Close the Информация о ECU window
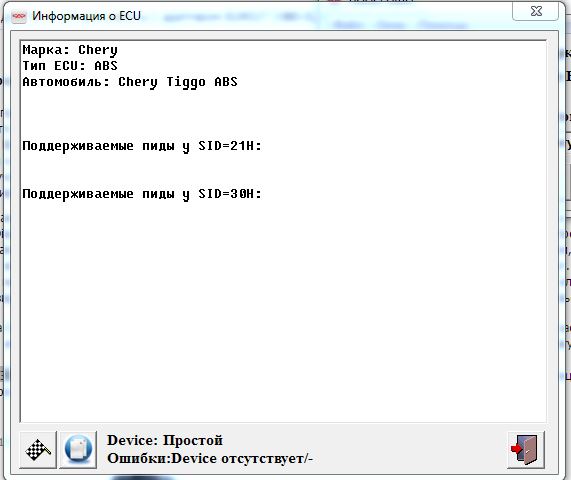 pyautogui.click(x=536, y=11)
